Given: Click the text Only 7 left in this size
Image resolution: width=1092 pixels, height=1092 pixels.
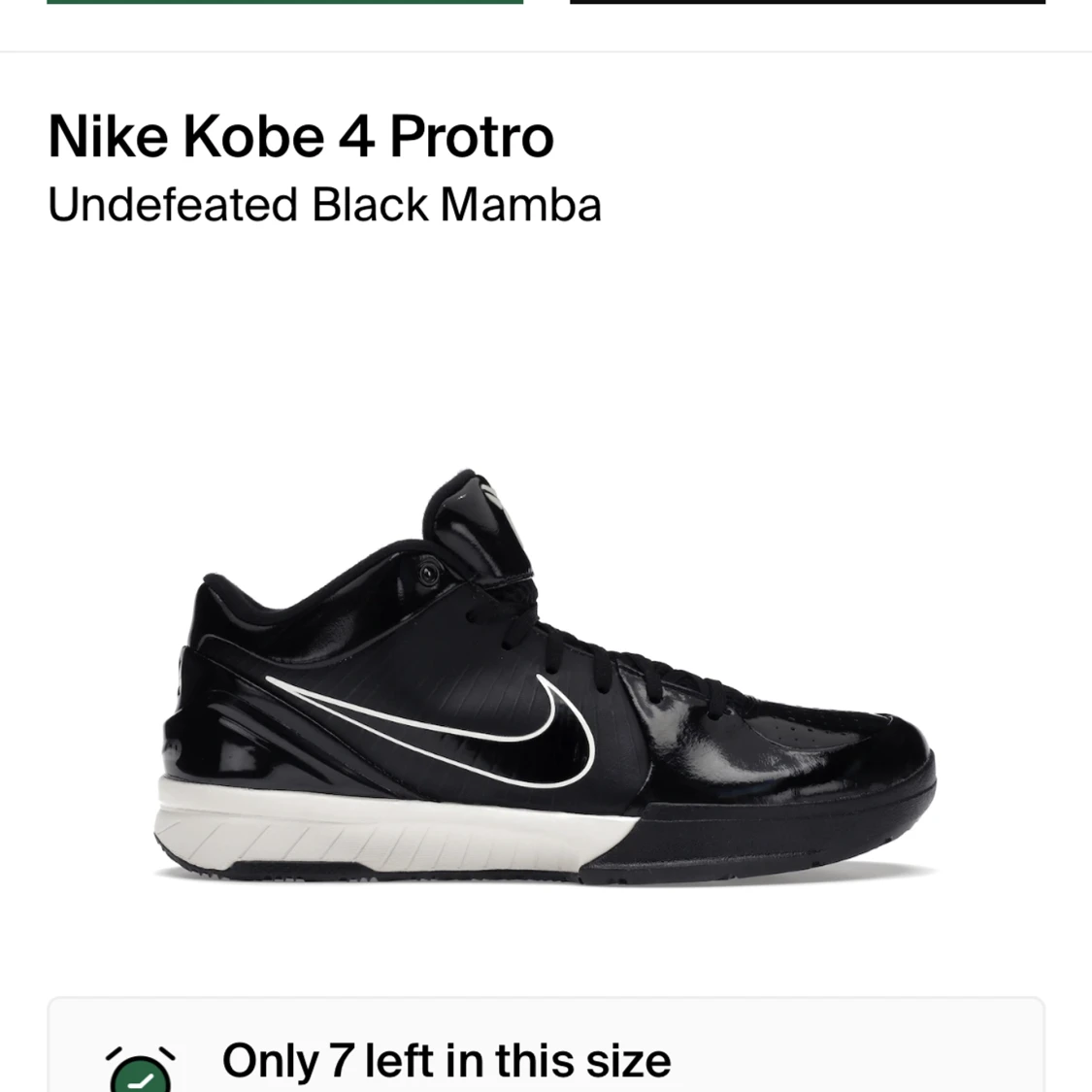Looking at the screenshot, I should [447, 1061].
